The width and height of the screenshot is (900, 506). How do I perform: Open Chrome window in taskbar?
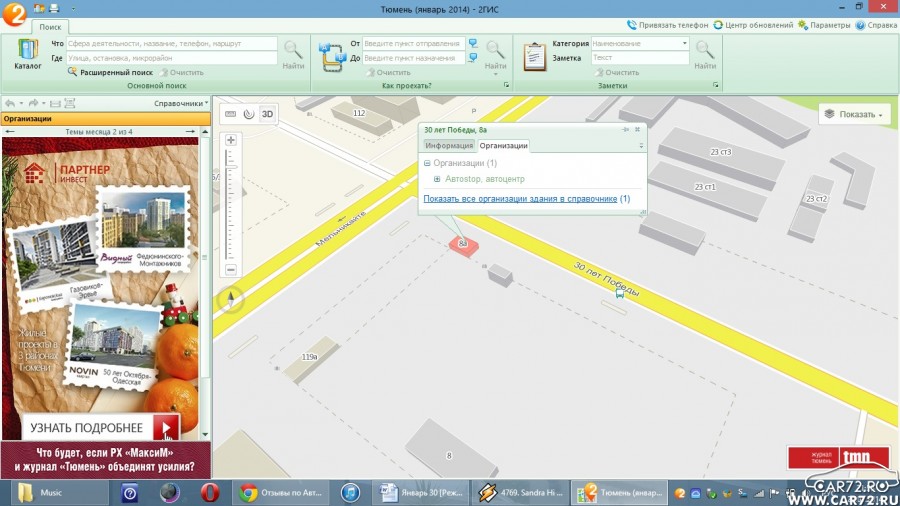point(281,493)
